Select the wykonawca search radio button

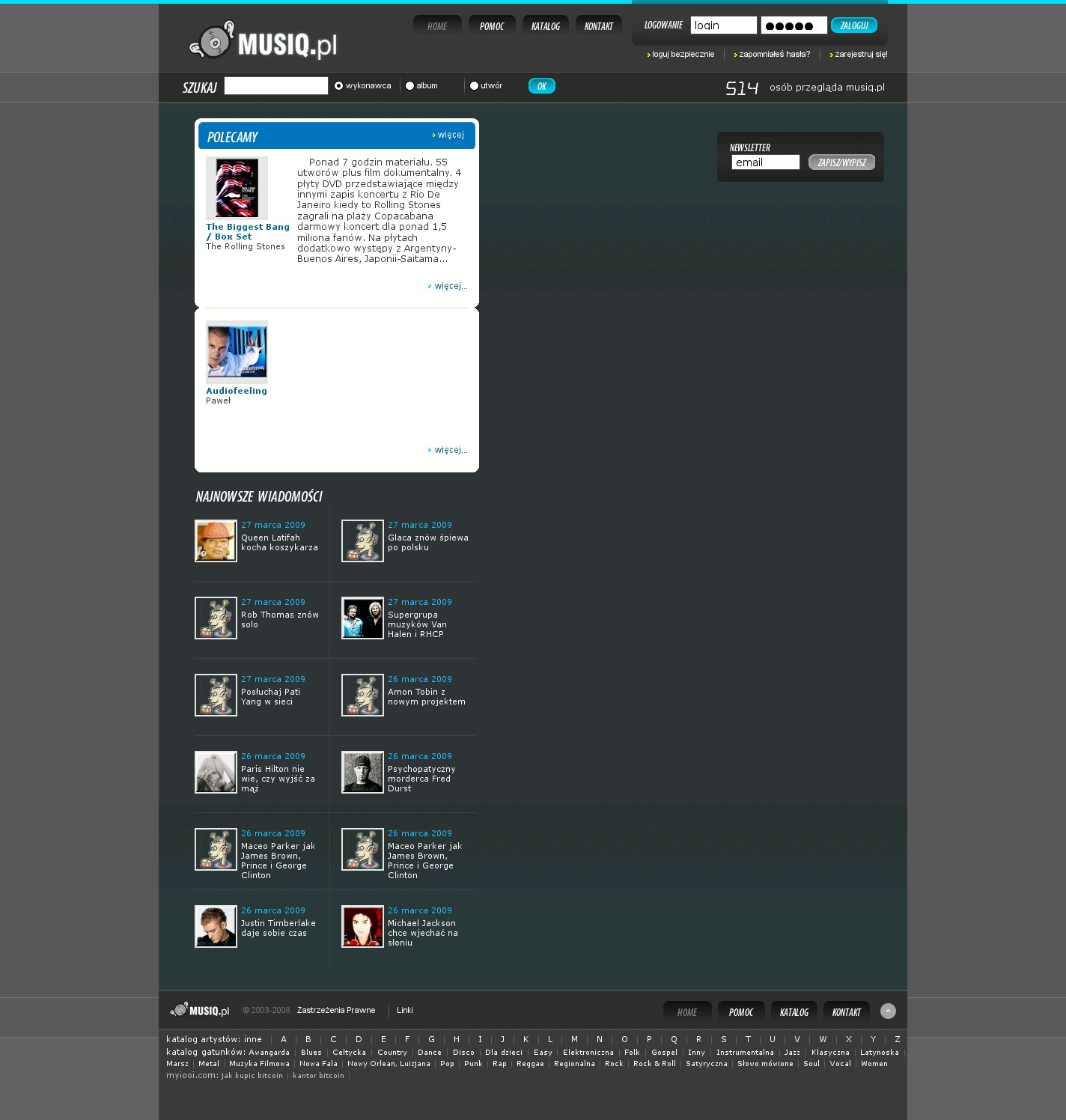pos(339,86)
